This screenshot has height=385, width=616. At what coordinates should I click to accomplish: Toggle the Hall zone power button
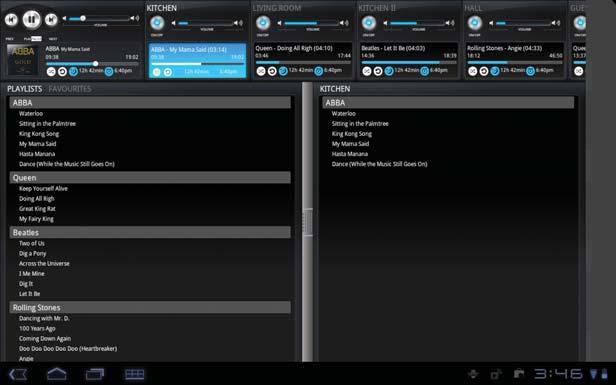point(475,23)
